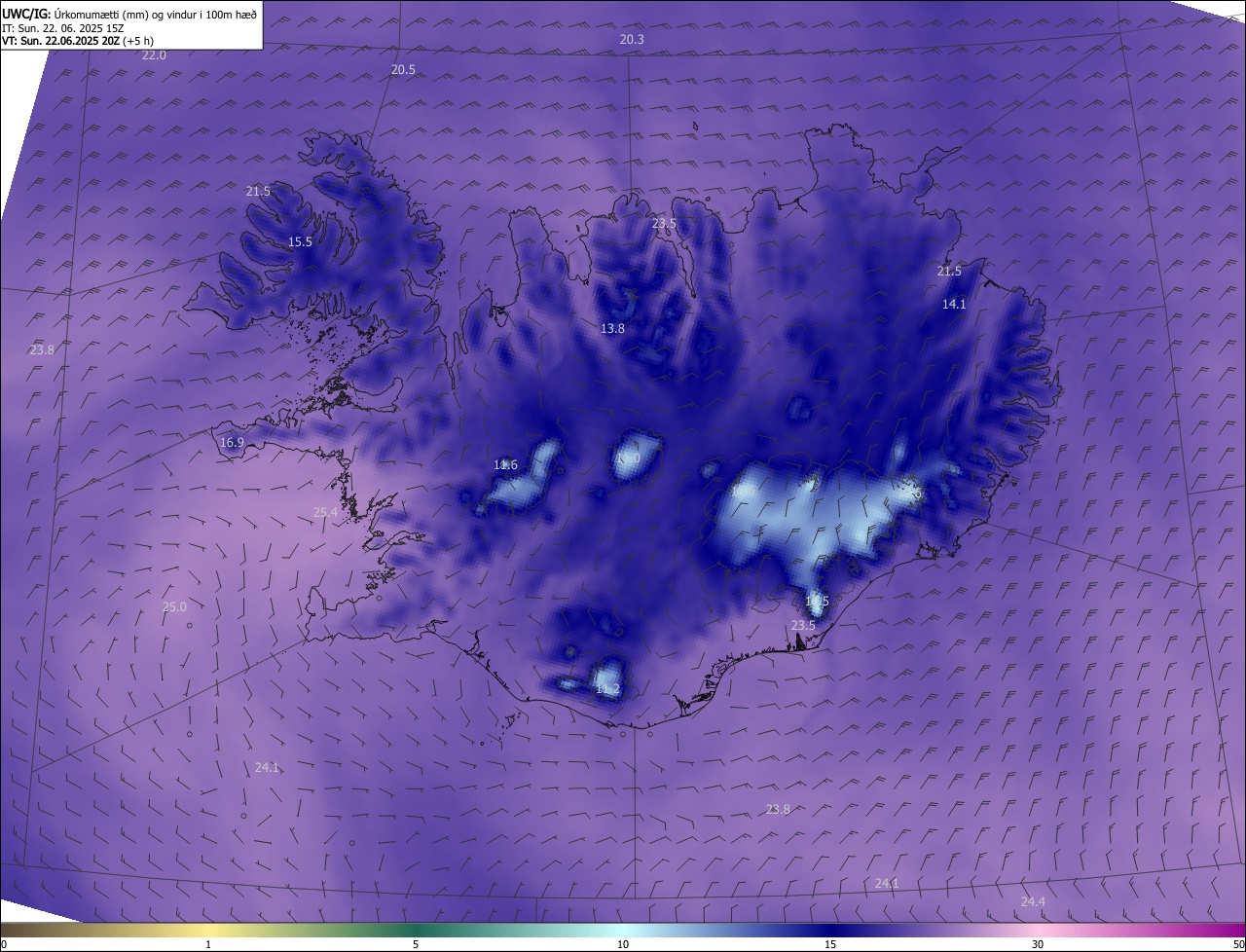Click the "VT: Sun. 22.06.2025 20Z (+5 h)" line
This screenshot has height=952, width=1246.
[78, 40]
